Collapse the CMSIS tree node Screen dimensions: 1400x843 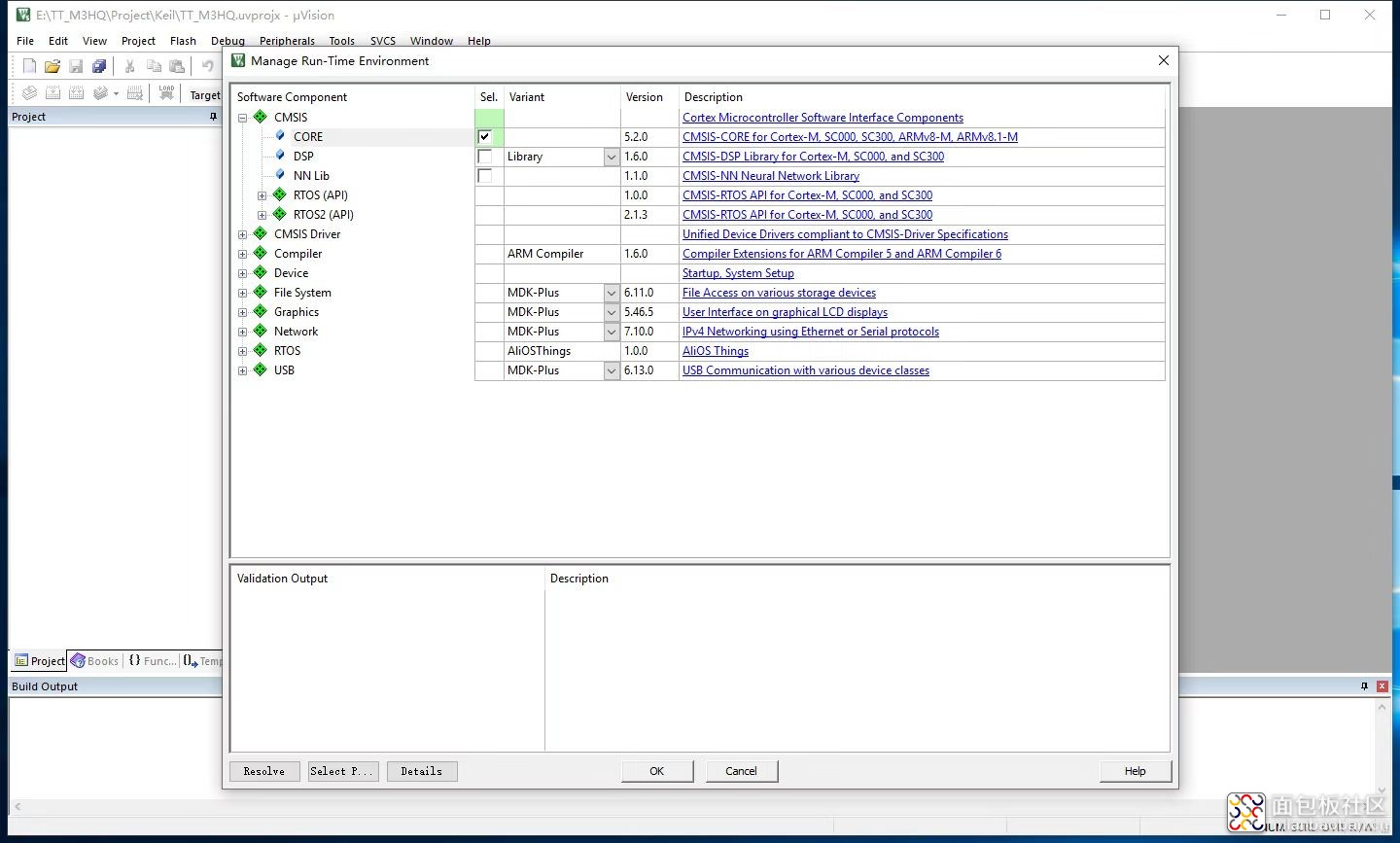(x=242, y=118)
